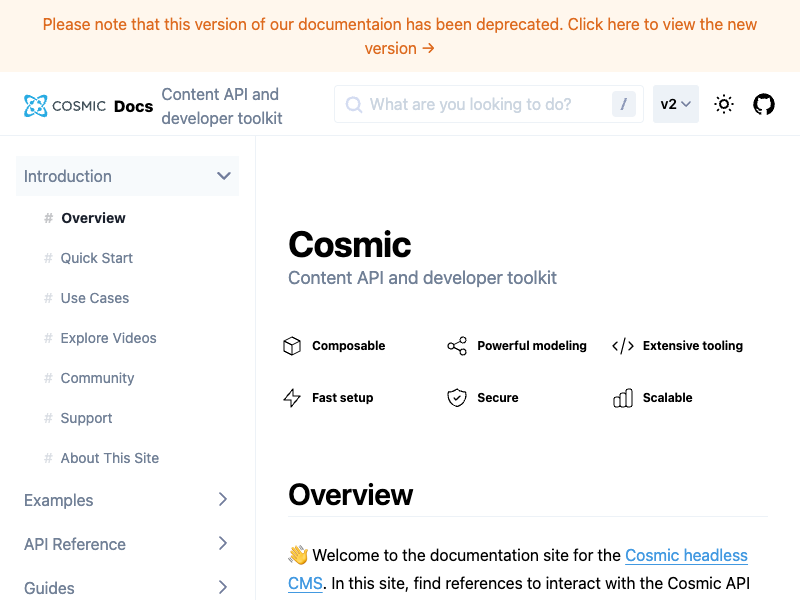This screenshot has width=800, height=600.
Task: Click the Composable cube icon
Action: (292, 346)
